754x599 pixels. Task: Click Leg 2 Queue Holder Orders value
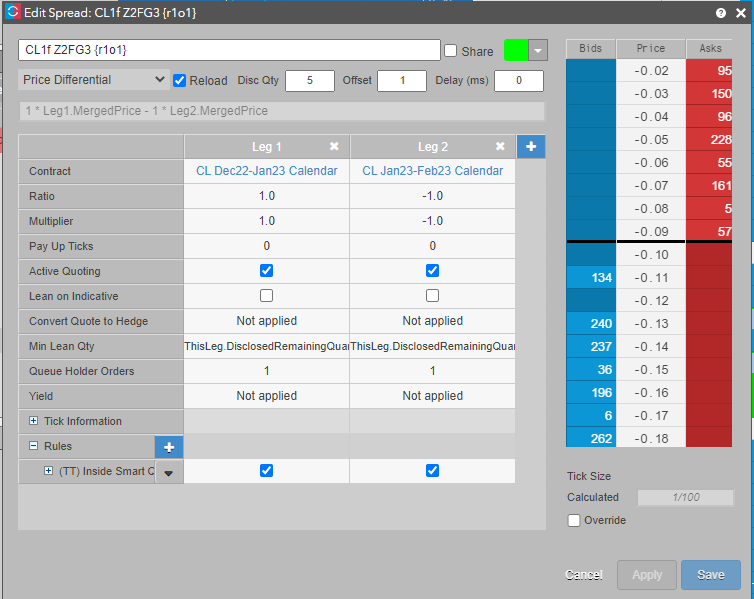click(432, 371)
